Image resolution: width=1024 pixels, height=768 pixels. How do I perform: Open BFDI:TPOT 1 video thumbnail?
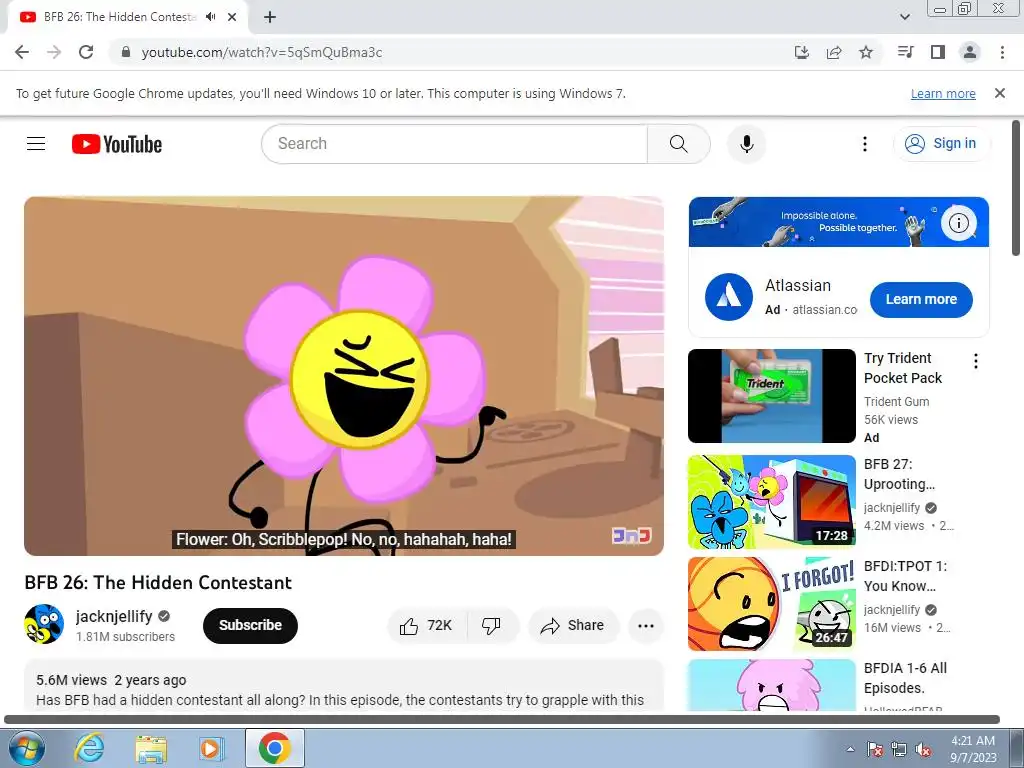(771, 604)
